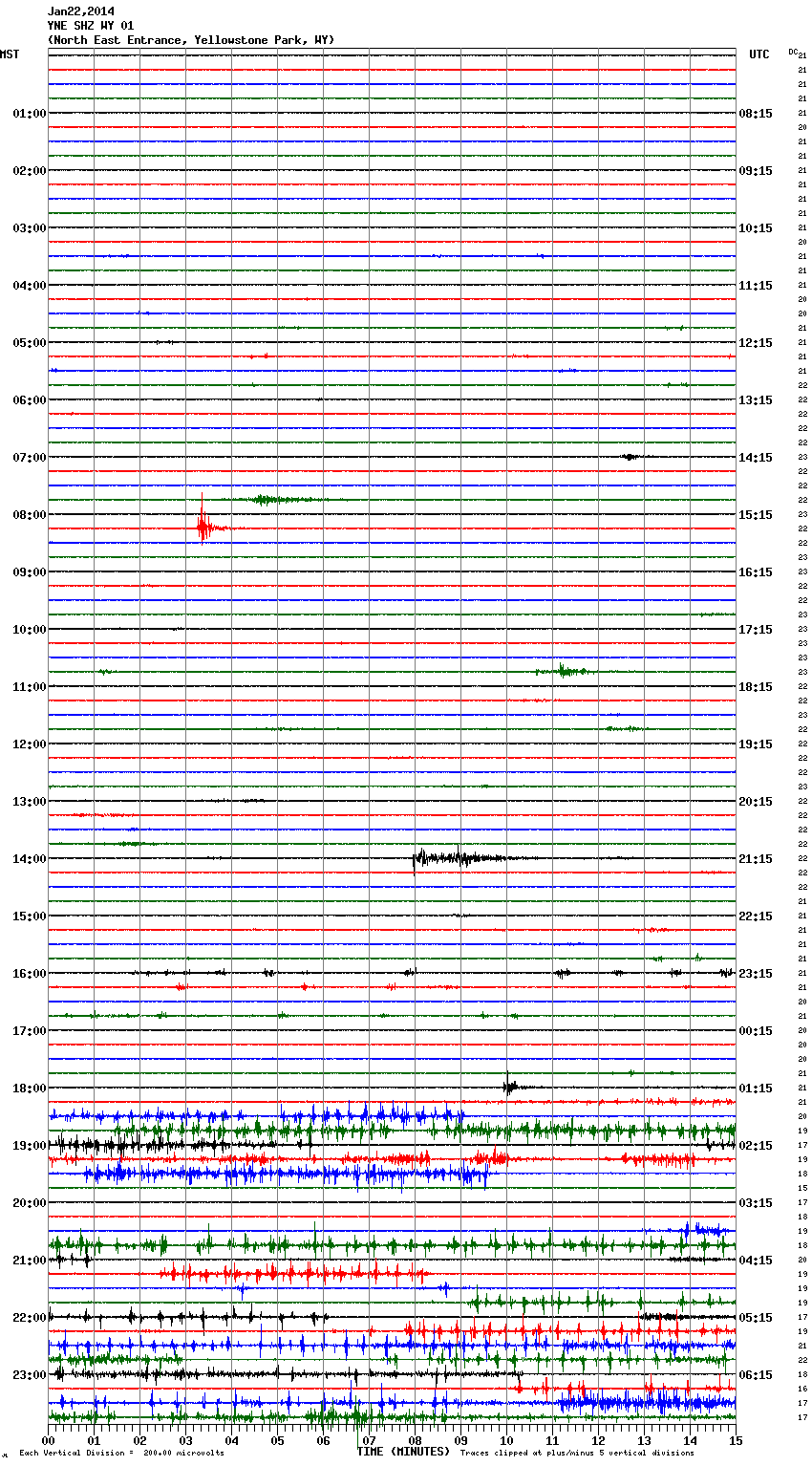Select the '02:00' MST time label
Image resolution: width=812 pixels, height=1466 pixels.
click(30, 171)
